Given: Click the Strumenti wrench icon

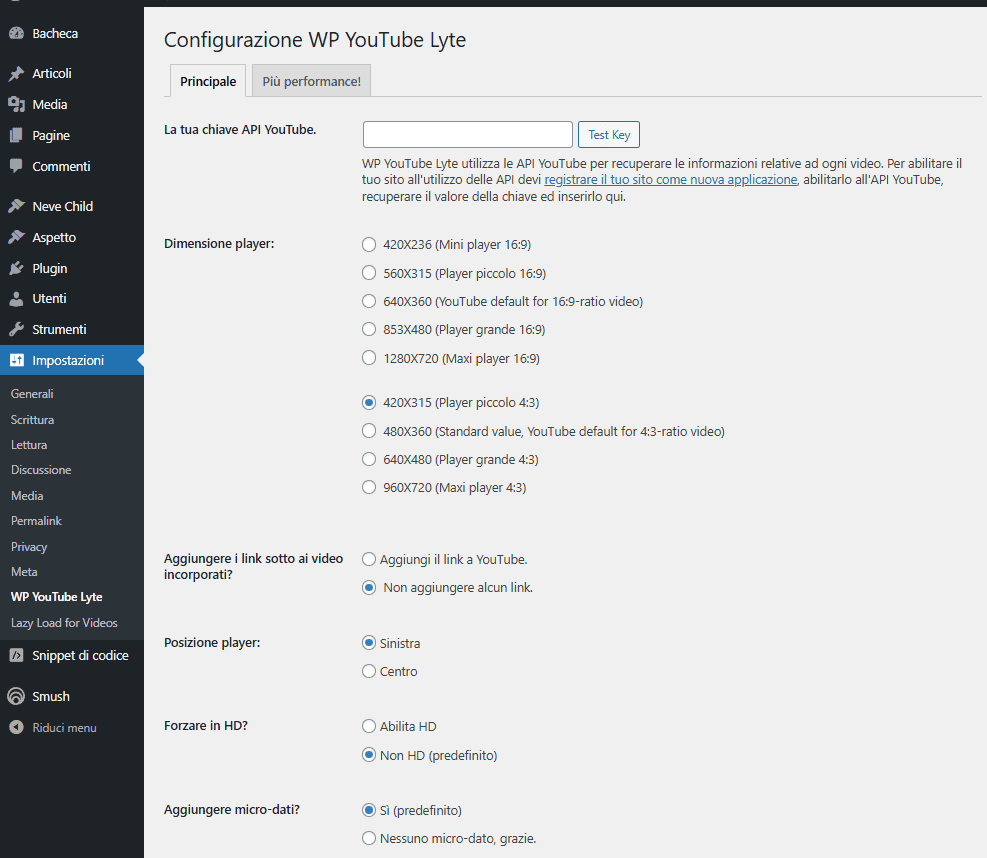Looking at the screenshot, I should point(16,329).
